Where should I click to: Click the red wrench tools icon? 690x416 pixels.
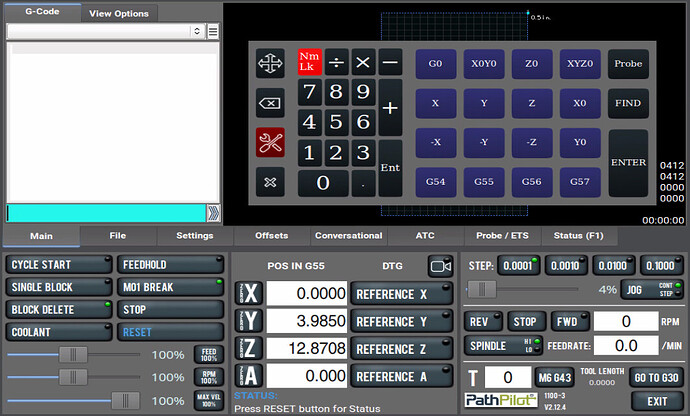[x=270, y=143]
